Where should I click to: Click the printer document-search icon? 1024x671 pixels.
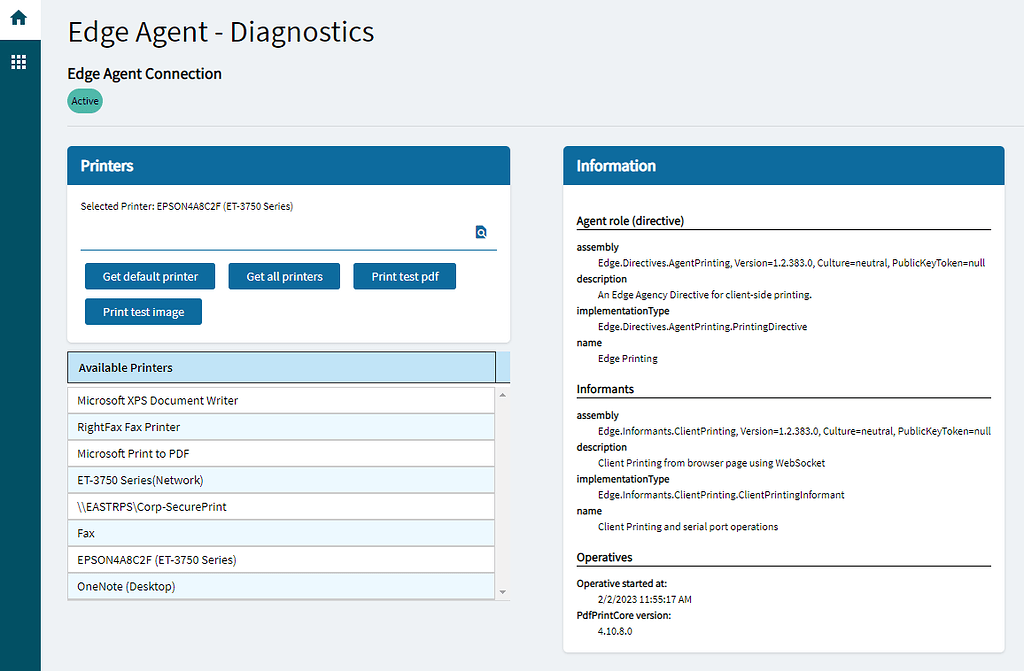pos(481,231)
